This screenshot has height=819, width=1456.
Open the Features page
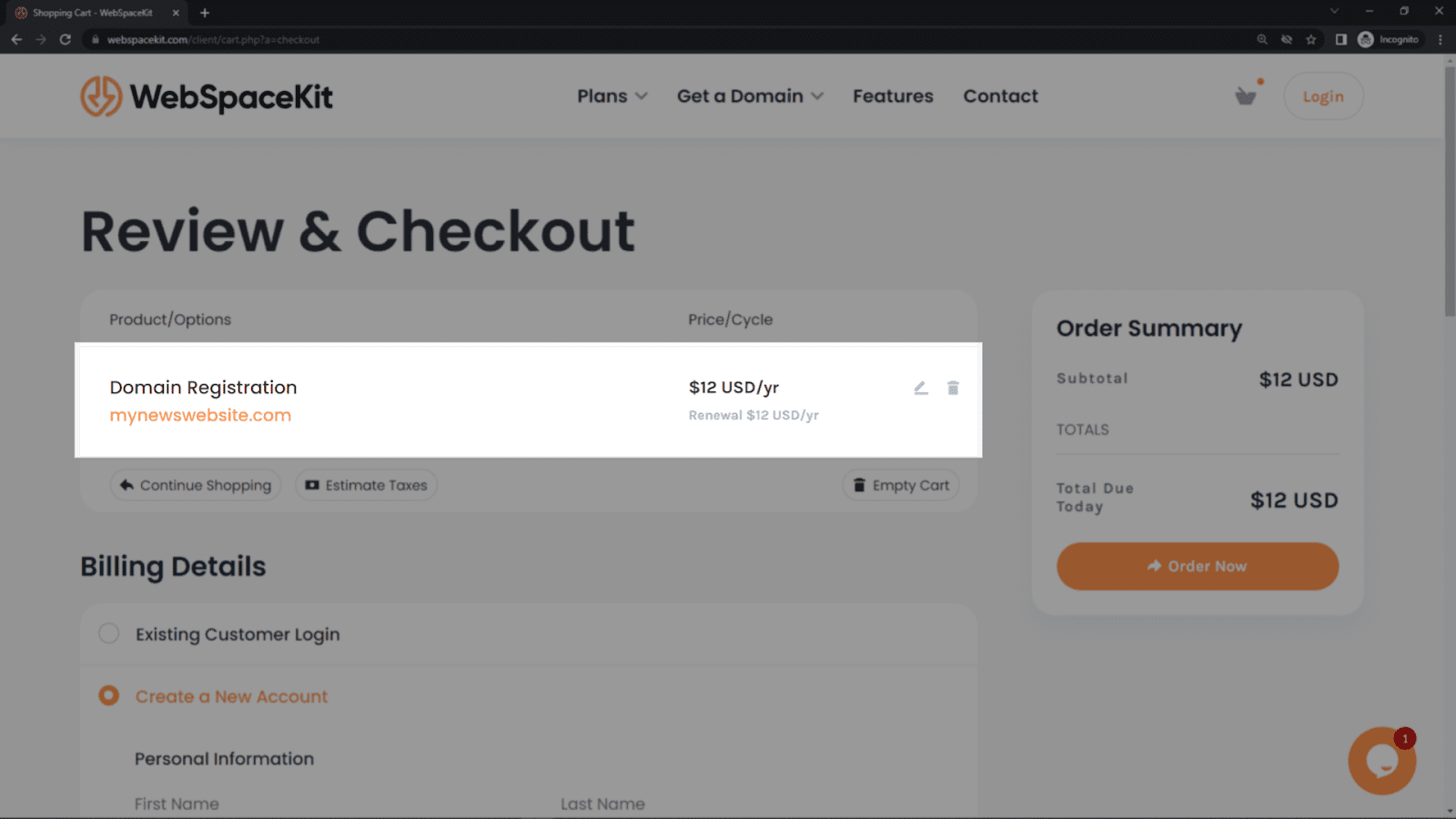tap(893, 96)
